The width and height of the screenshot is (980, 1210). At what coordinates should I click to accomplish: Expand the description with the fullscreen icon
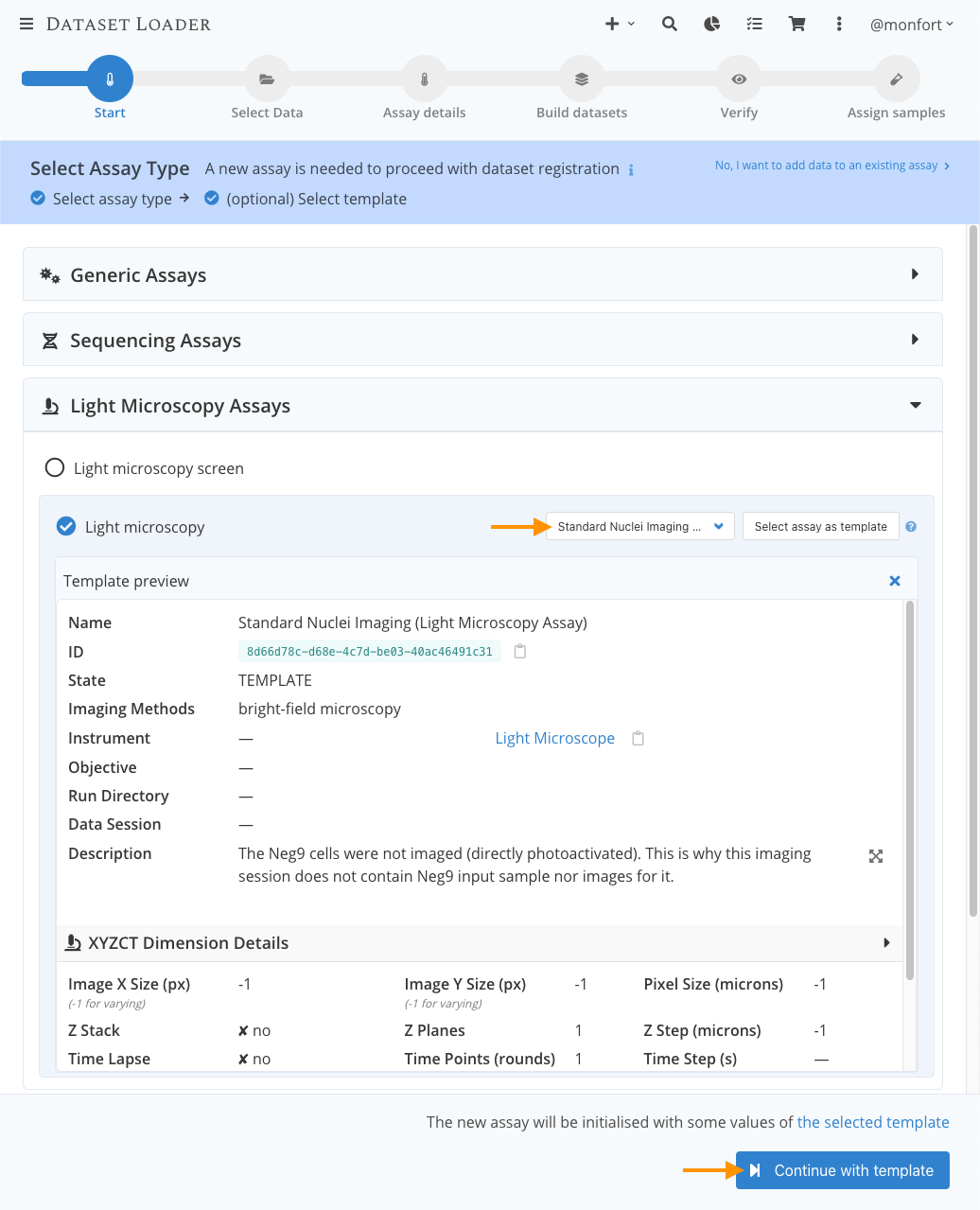click(876, 856)
